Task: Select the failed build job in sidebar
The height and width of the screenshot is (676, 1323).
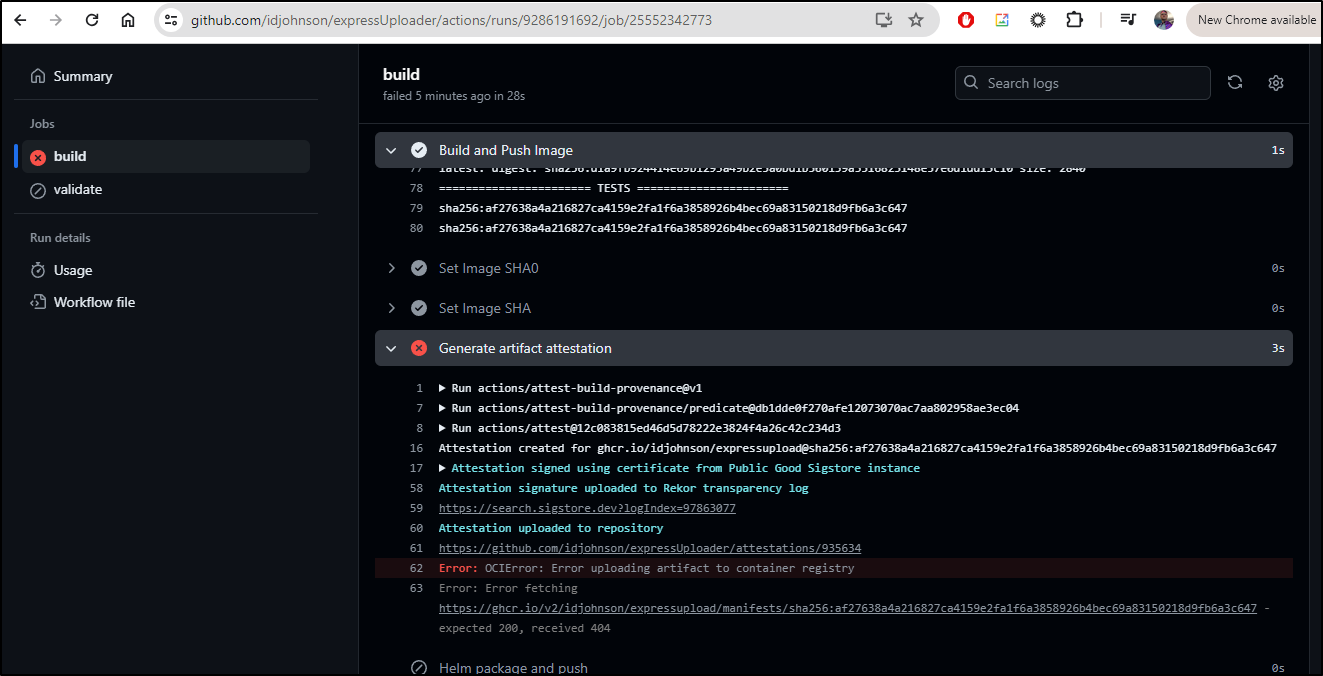Action: [x=166, y=156]
